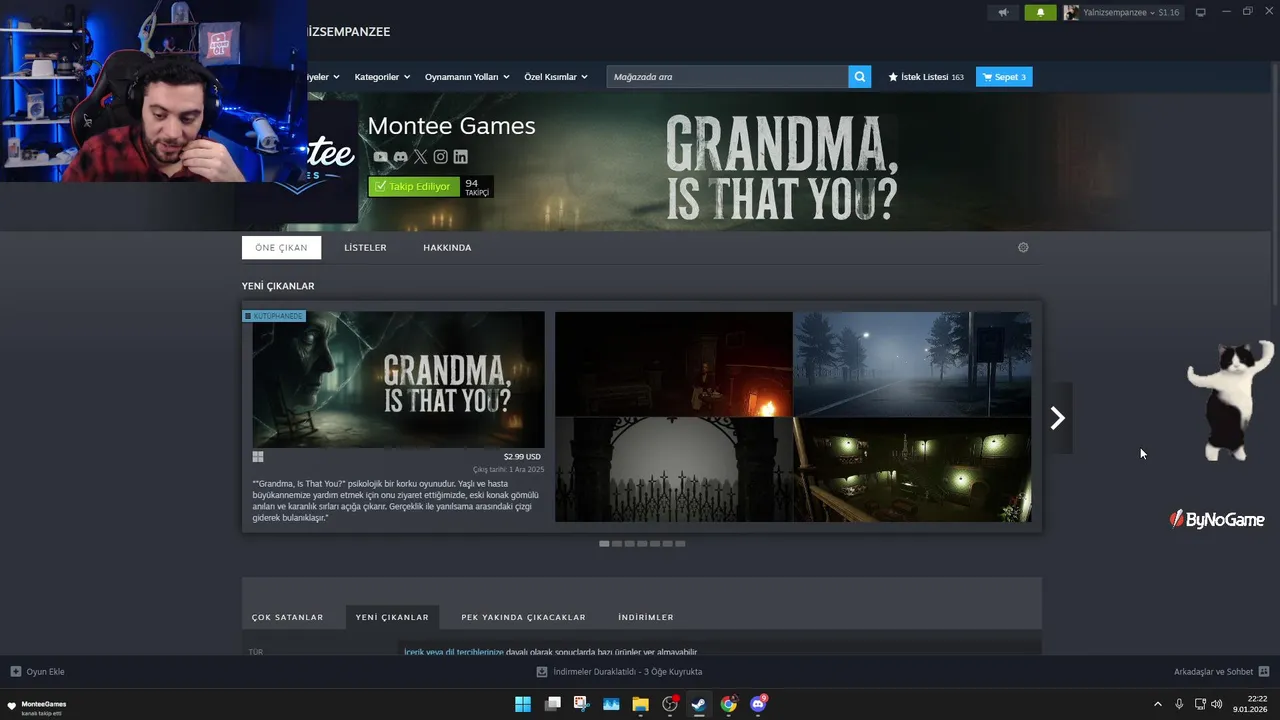Viewport: 1280px width, 720px height.
Task: Open Google Chrome from the taskbar
Action: pos(729,704)
